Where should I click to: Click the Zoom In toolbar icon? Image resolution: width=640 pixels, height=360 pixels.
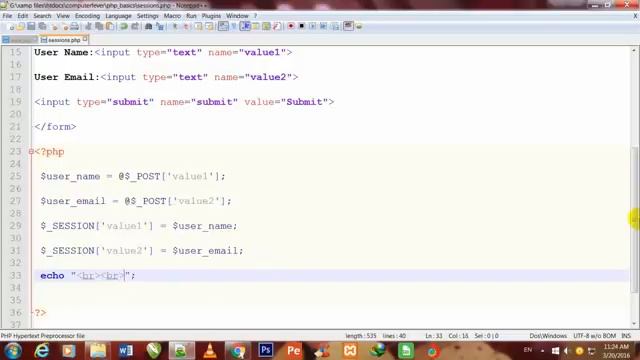(x=175, y=27)
